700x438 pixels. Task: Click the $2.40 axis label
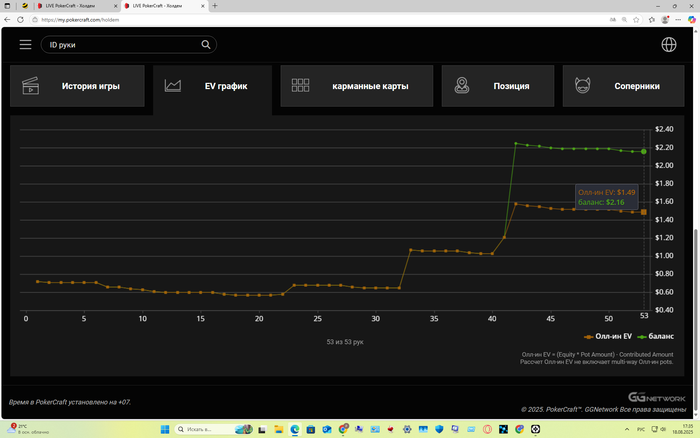click(664, 129)
